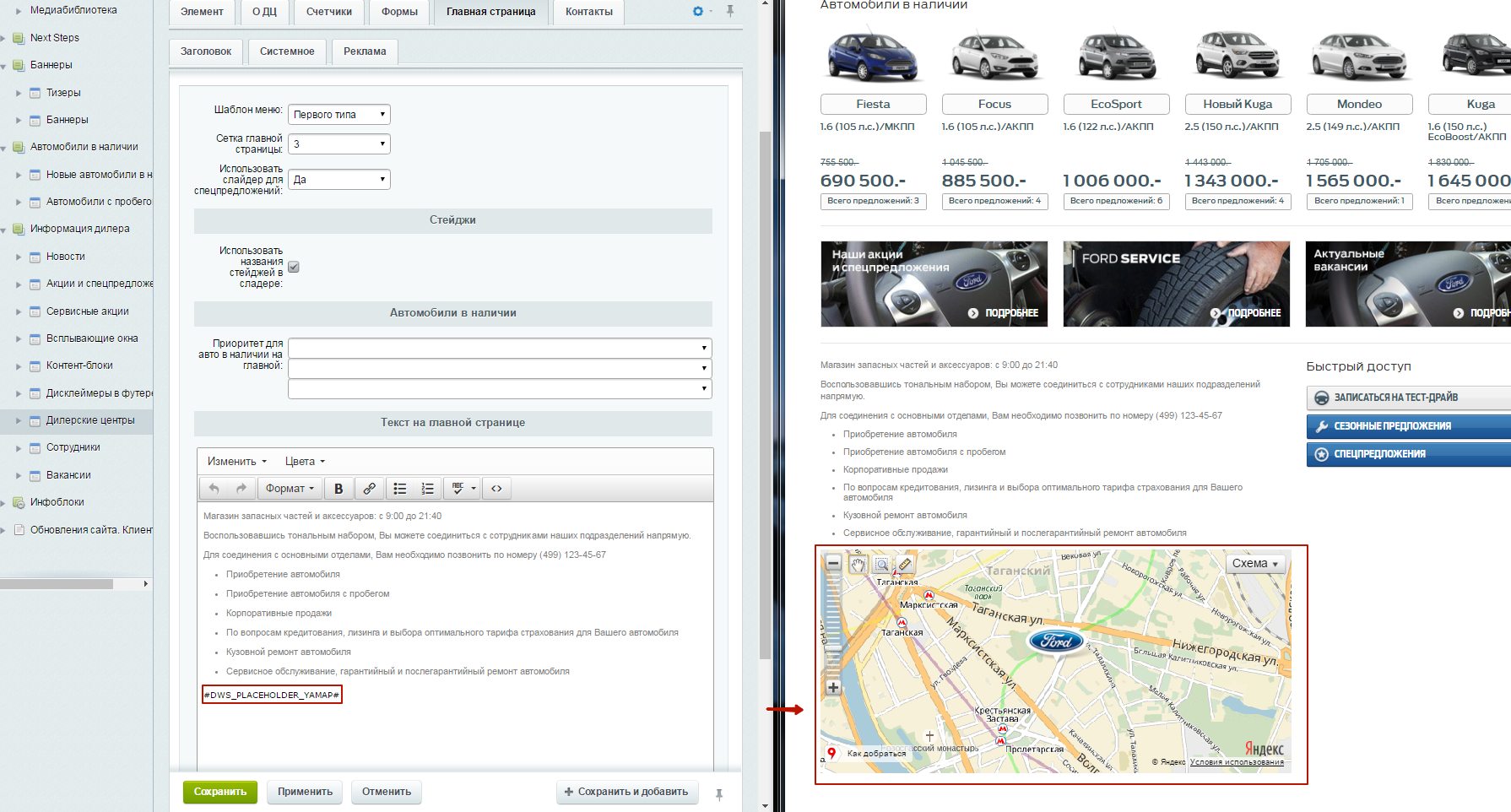
Task: Click the map zoom level slider handle
Action: (833, 649)
